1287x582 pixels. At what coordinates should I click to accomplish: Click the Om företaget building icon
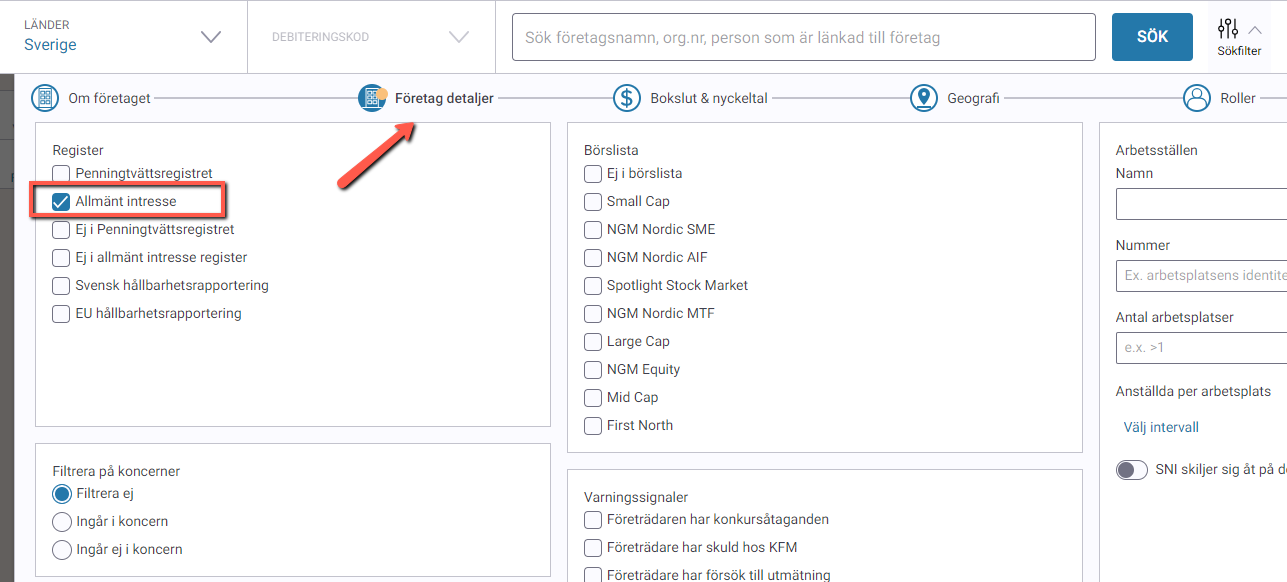45,98
